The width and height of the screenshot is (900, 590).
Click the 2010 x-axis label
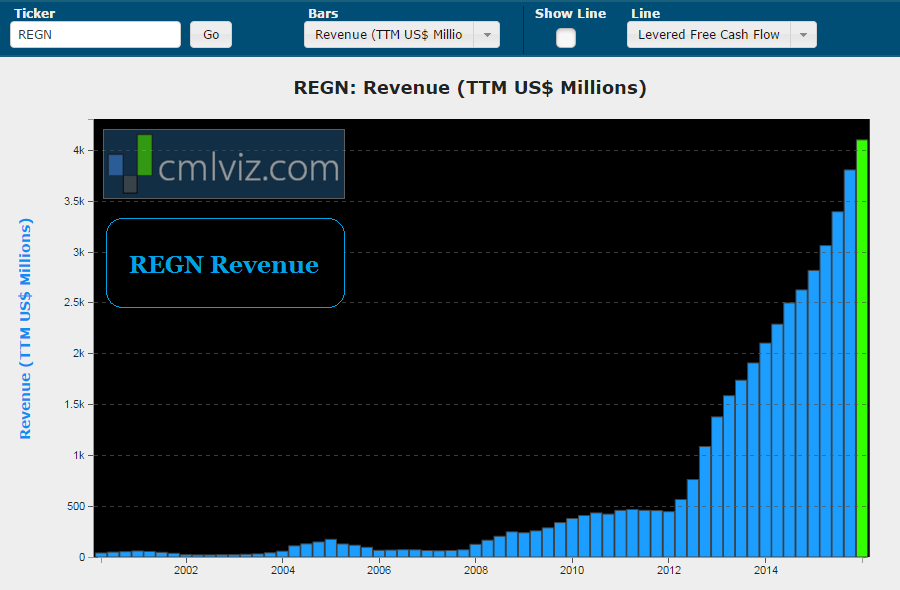click(572, 570)
